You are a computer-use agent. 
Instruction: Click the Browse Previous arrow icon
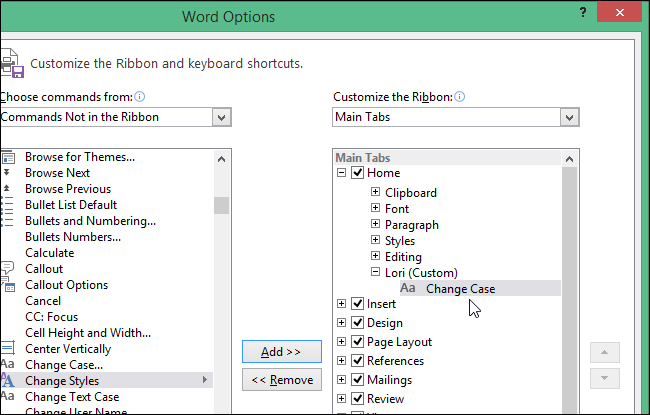7,189
